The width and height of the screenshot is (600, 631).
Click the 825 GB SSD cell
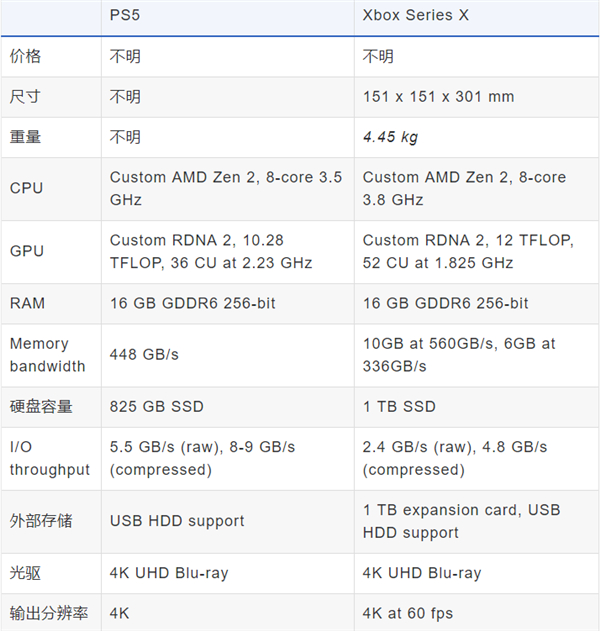(156, 406)
